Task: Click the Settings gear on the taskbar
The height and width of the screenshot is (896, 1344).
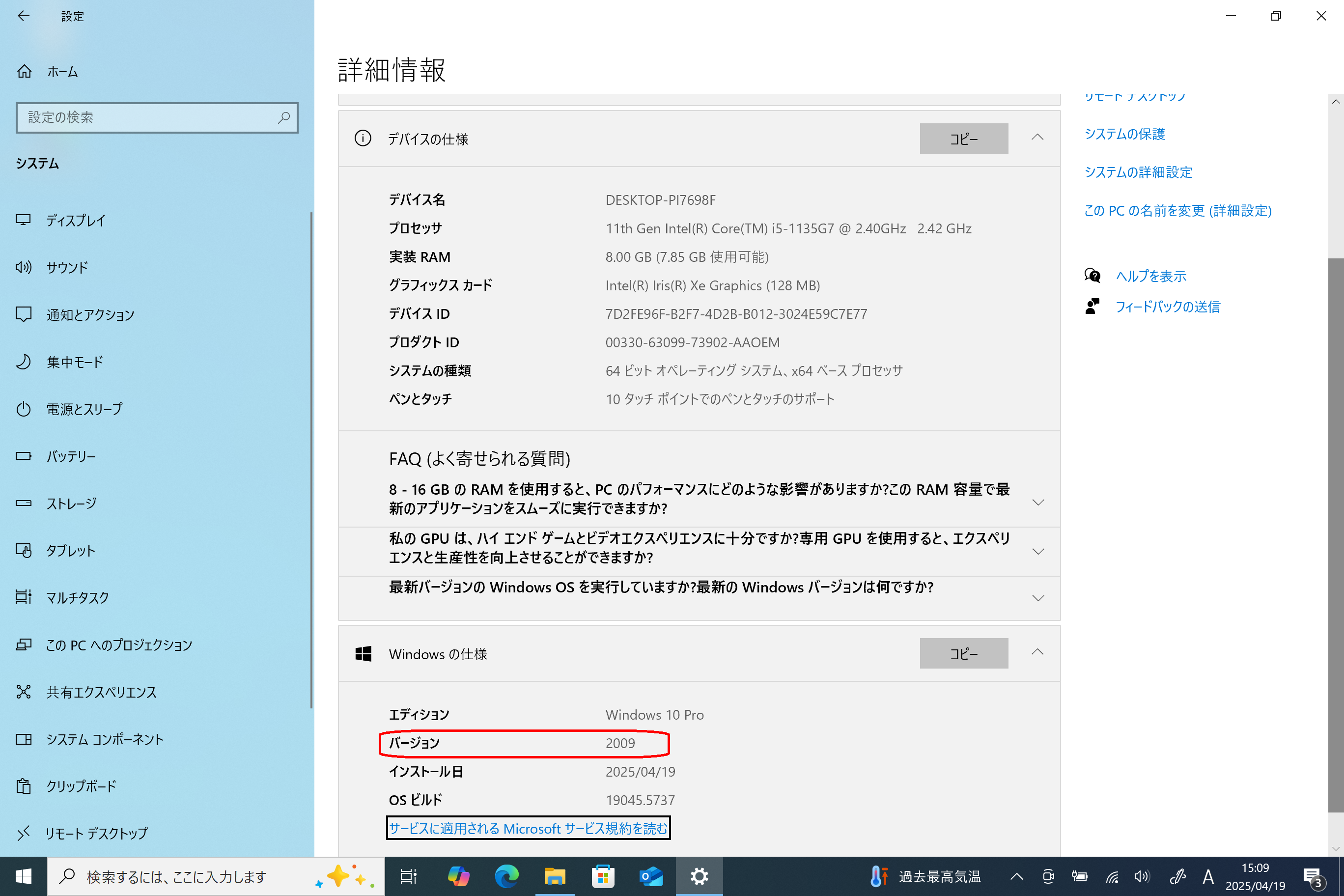Action: 700,876
